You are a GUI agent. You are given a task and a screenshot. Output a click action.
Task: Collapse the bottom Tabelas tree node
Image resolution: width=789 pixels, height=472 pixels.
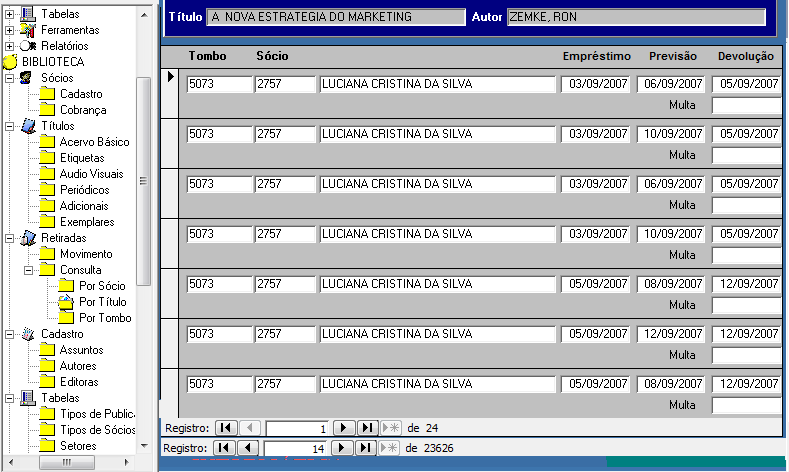pos(9,398)
